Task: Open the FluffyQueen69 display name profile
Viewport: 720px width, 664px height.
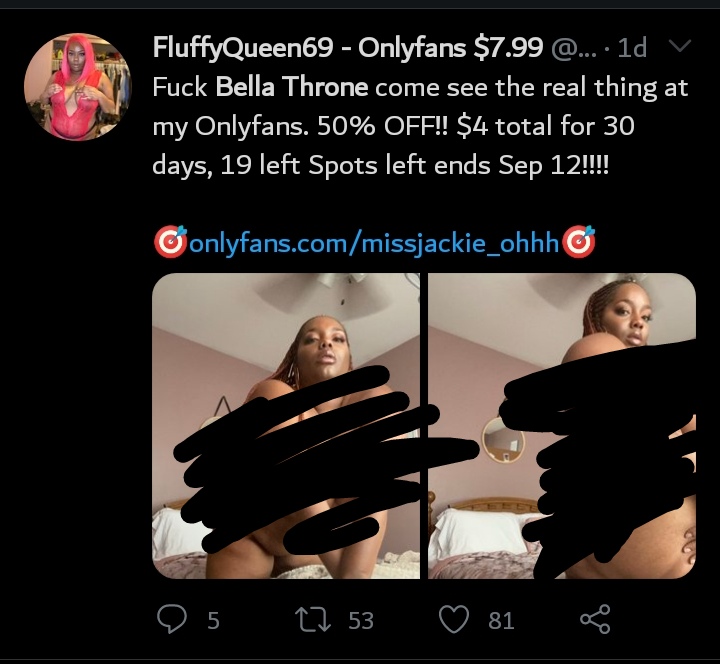Action: click(x=348, y=47)
